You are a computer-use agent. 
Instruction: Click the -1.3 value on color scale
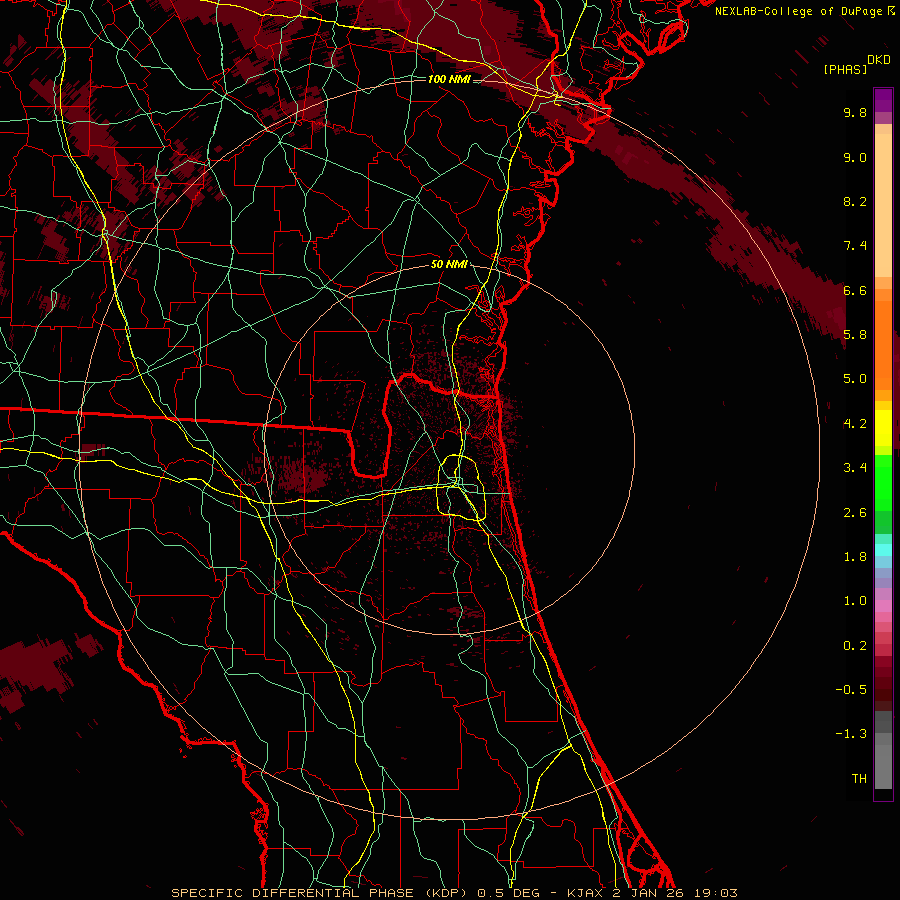851,734
